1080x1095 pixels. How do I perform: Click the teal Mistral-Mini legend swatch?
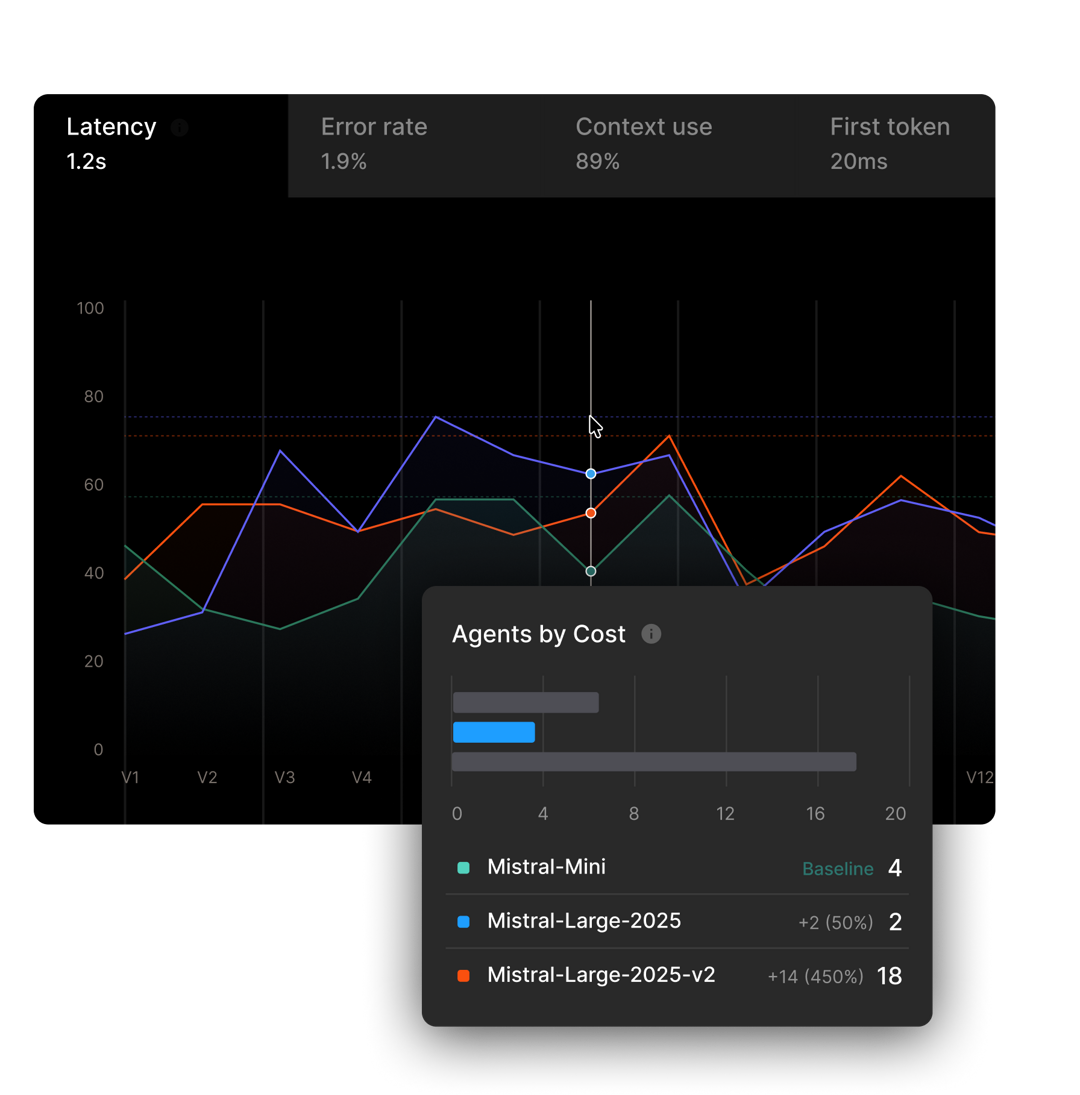(463, 868)
